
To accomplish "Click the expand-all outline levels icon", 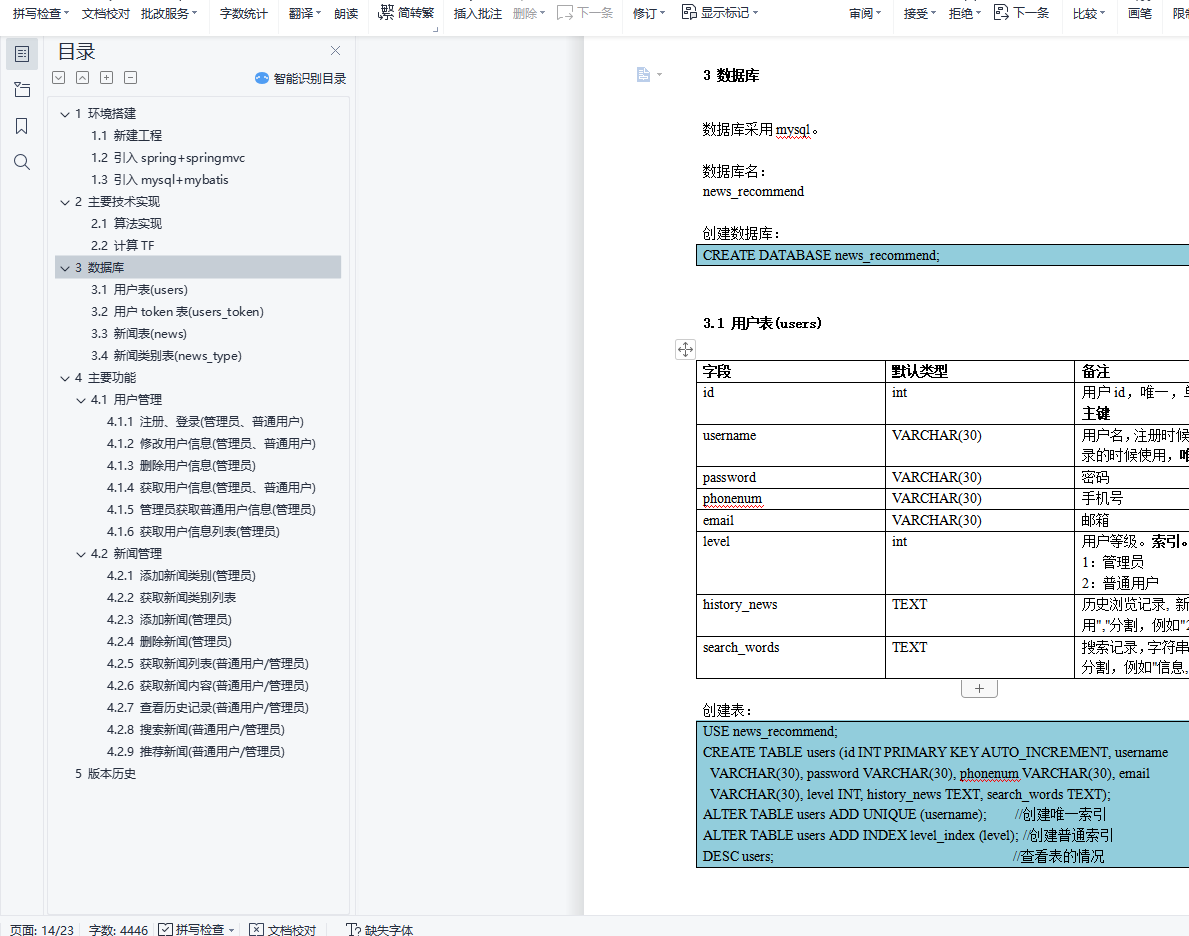I will [x=58, y=77].
